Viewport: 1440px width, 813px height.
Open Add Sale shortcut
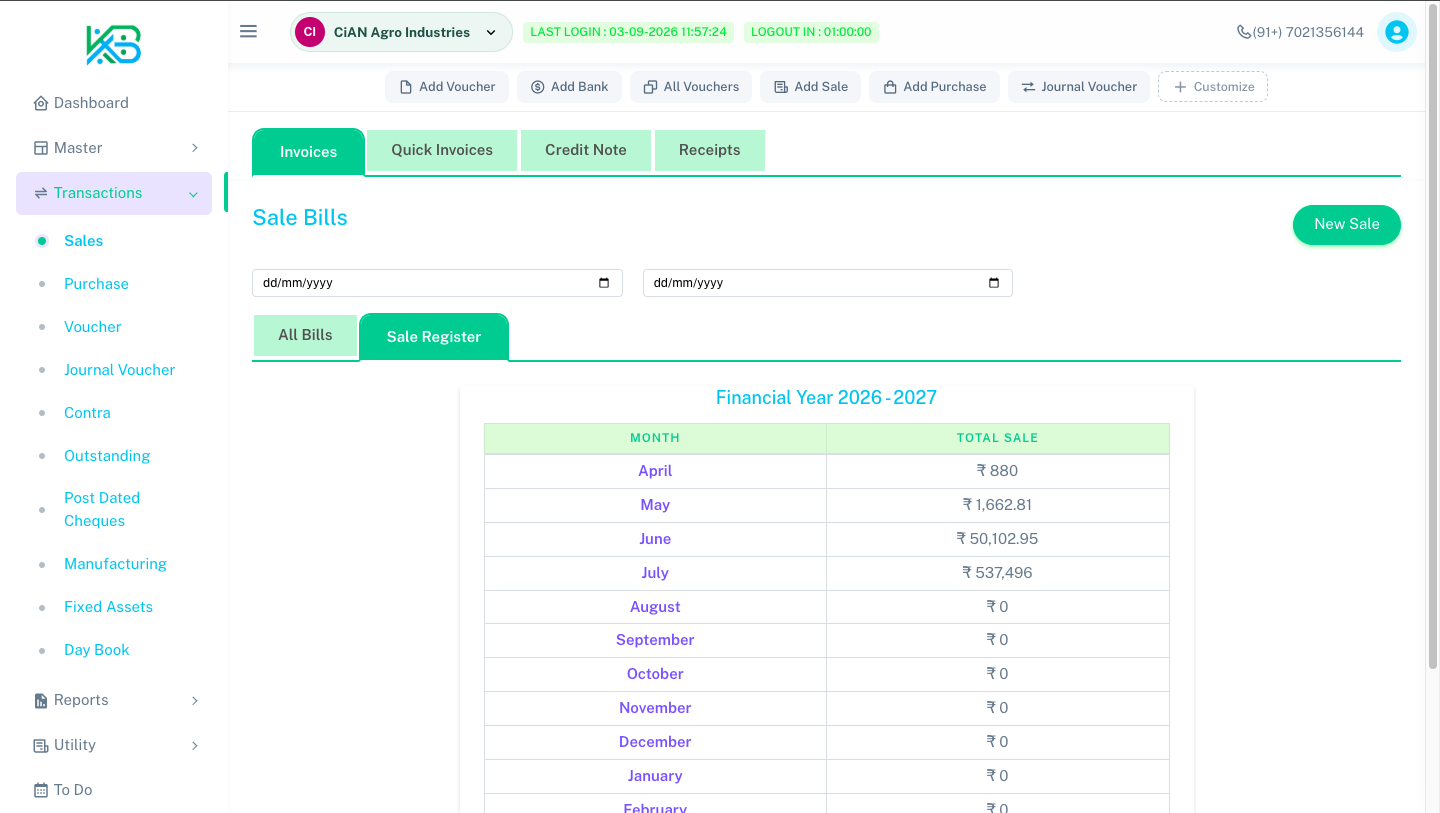pos(811,87)
